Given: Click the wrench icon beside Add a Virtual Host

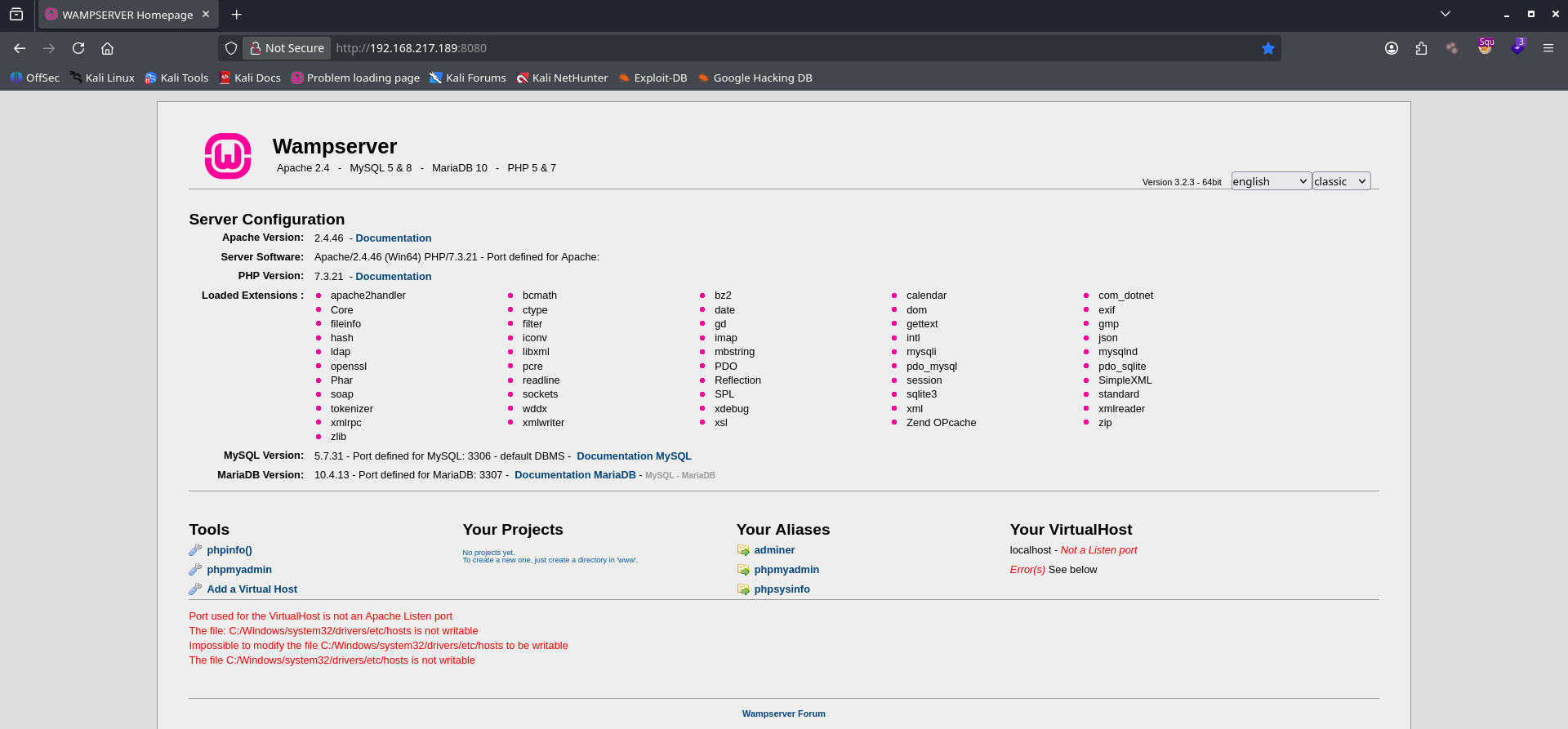Looking at the screenshot, I should 195,589.
